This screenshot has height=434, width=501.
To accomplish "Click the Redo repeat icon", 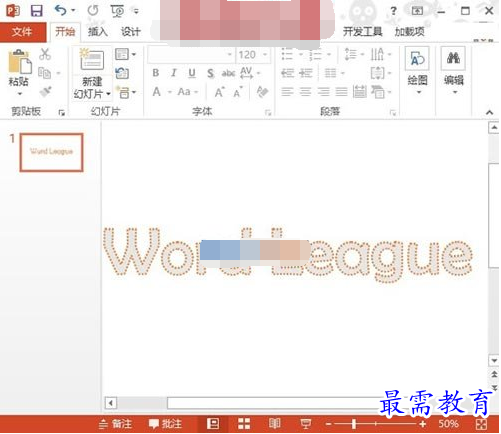I will [x=93, y=11].
